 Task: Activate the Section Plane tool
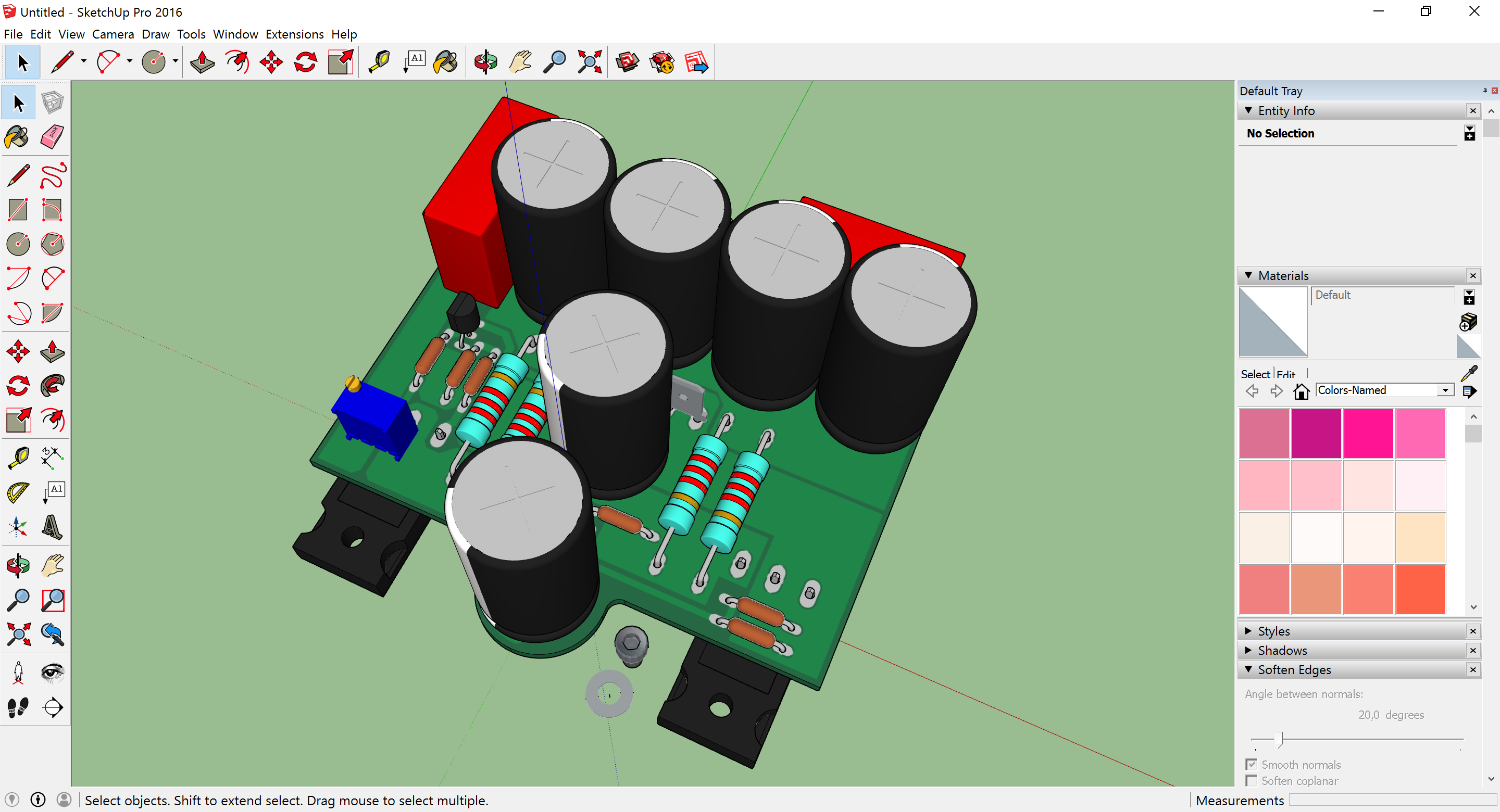tap(53, 707)
